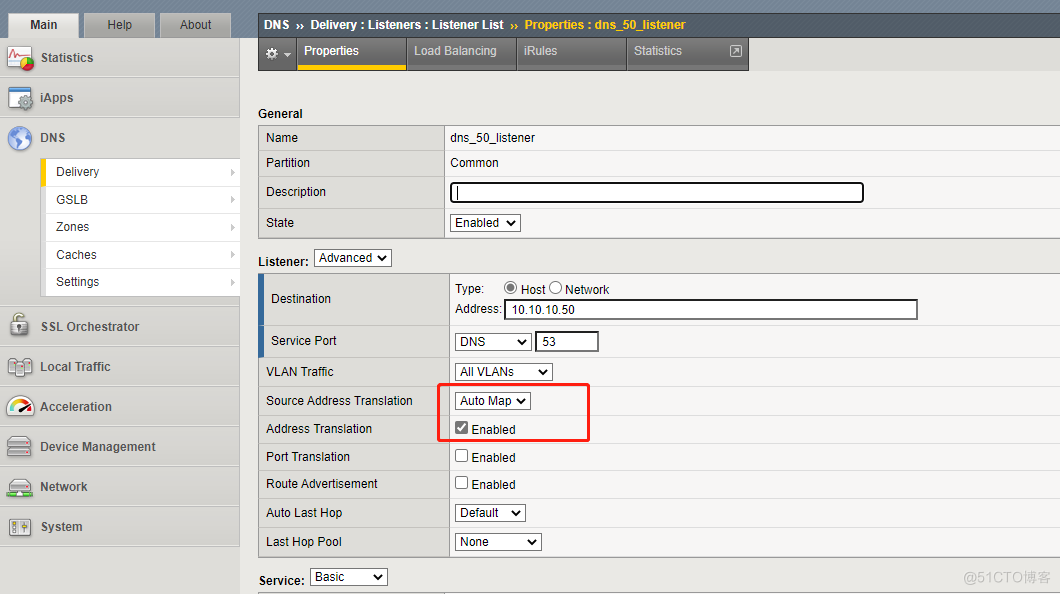
Task: Click the iApps icon in sidebar
Action: [x=20, y=98]
